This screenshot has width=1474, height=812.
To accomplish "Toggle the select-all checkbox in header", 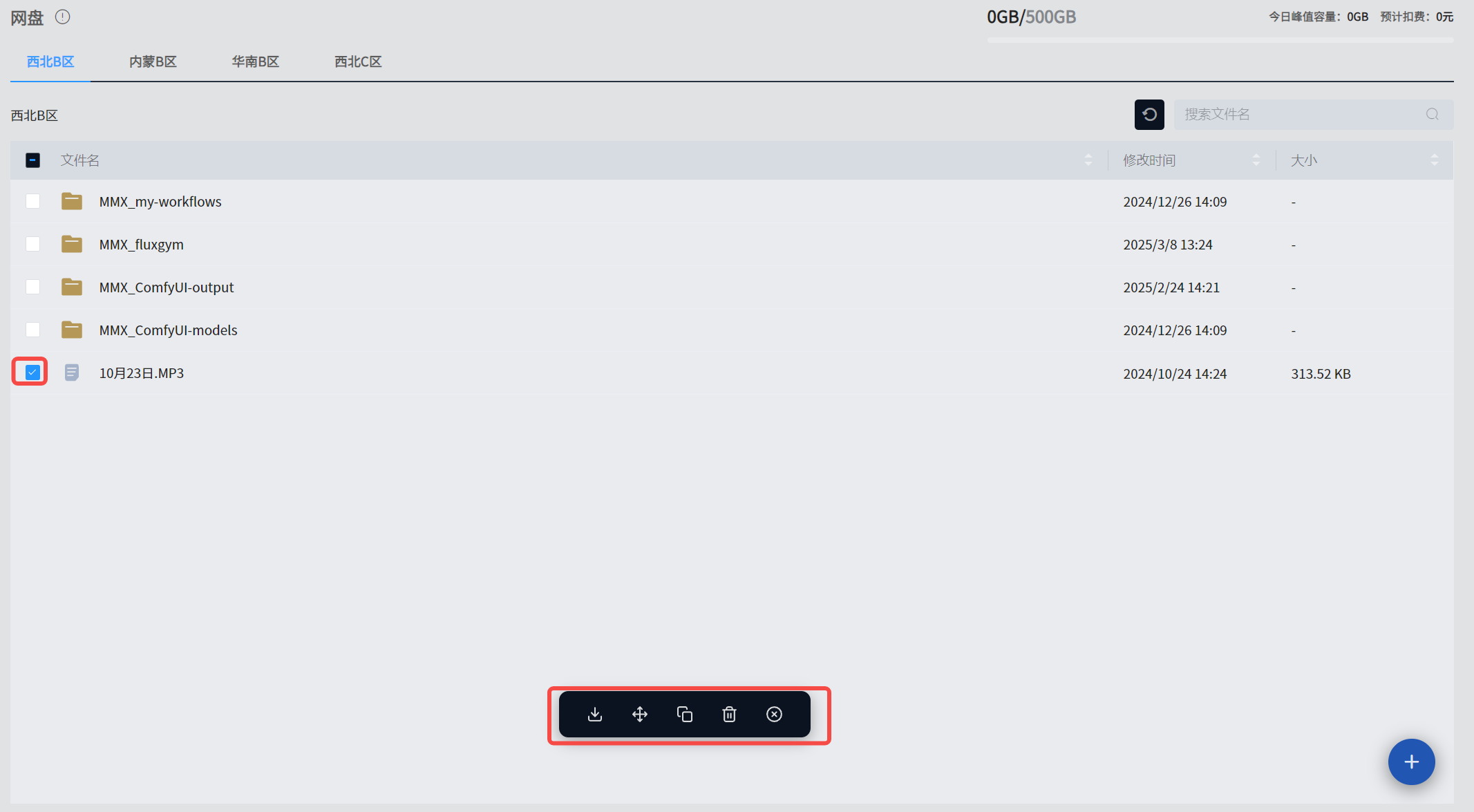I will (x=32, y=160).
